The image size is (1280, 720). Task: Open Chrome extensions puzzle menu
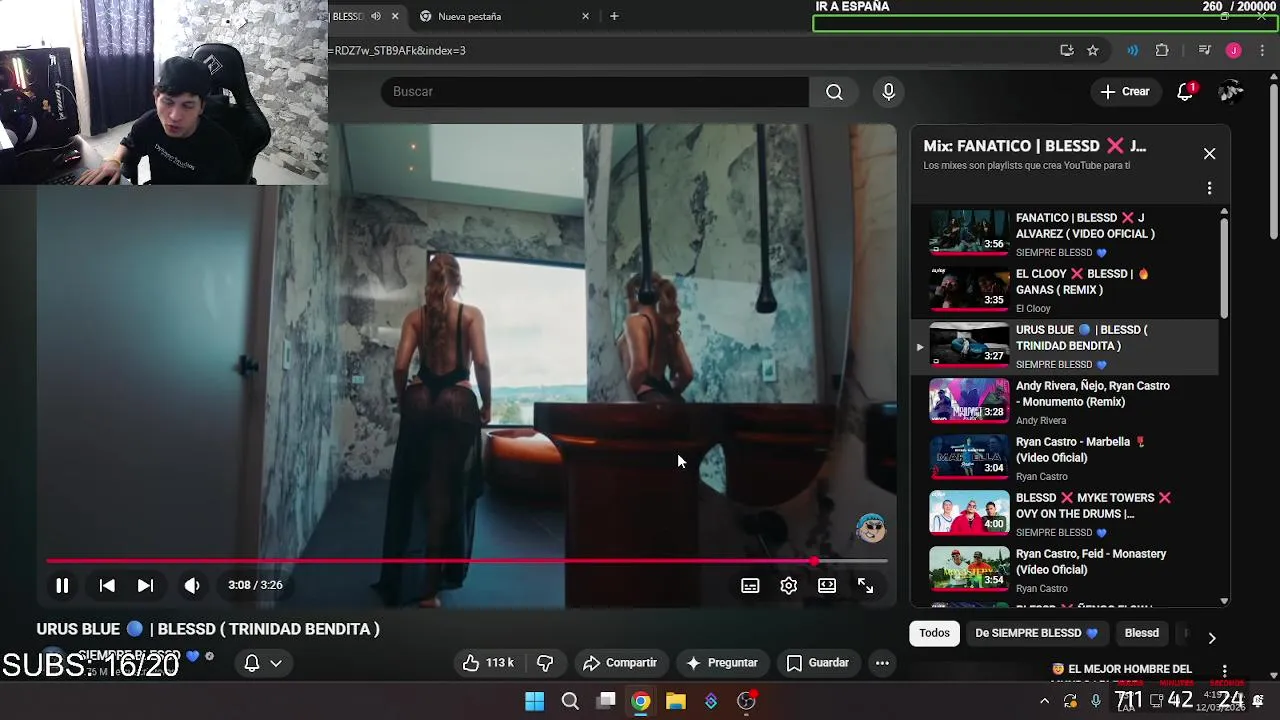point(1162,51)
